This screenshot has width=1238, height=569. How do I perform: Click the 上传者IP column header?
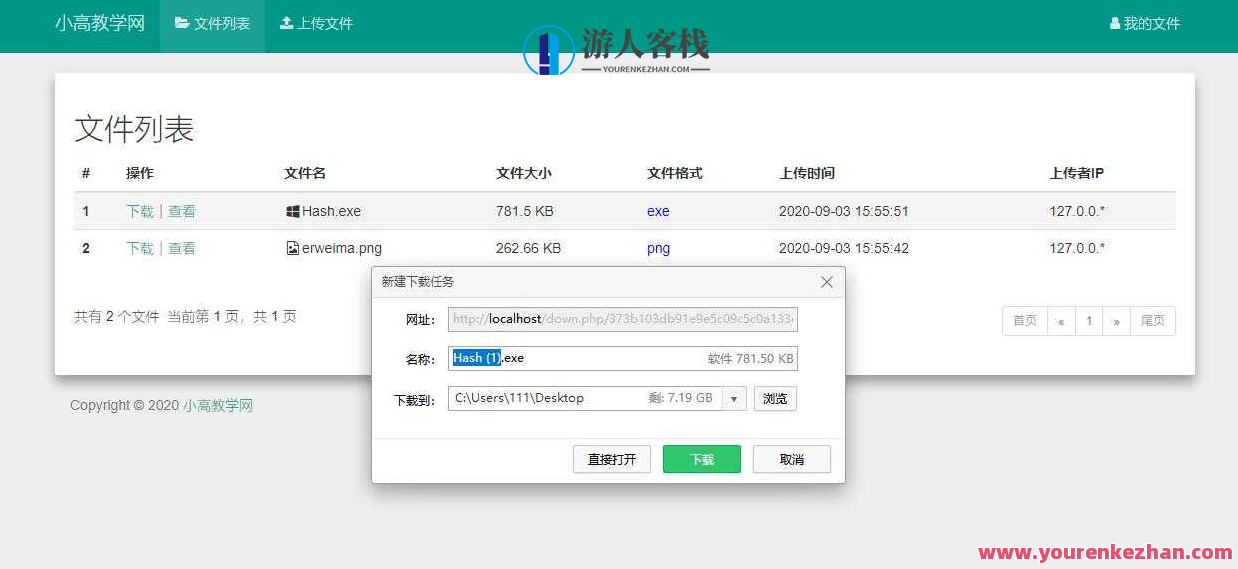1077,173
